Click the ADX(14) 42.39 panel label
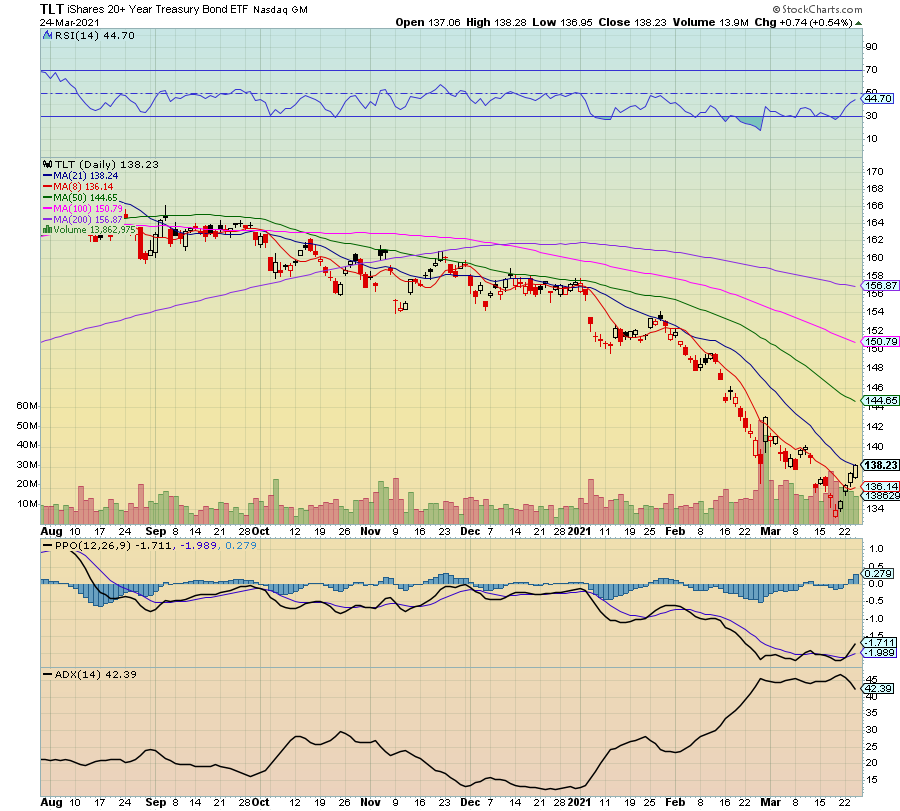 click(x=96, y=675)
